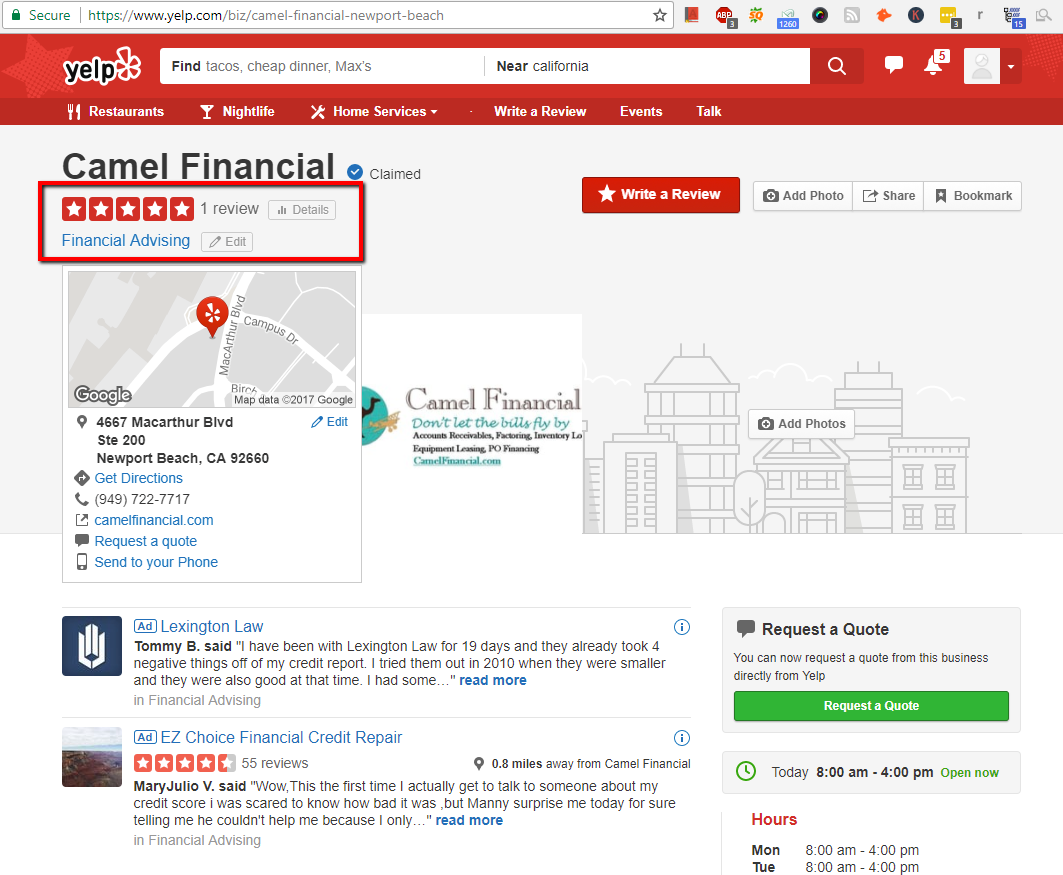Edit the business address
The width and height of the screenshot is (1063, 875).
[329, 422]
